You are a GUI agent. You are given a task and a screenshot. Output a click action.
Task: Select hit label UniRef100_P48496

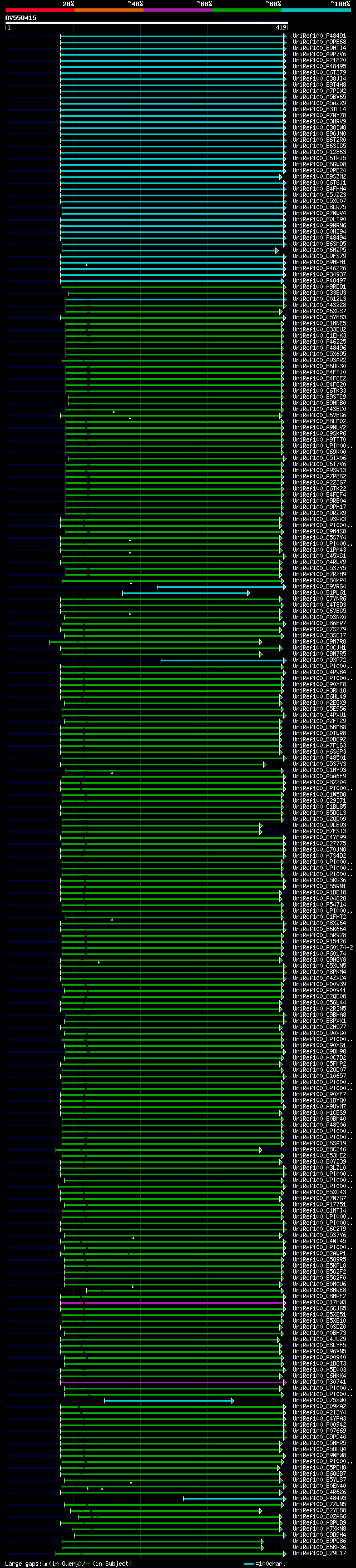[319, 348]
